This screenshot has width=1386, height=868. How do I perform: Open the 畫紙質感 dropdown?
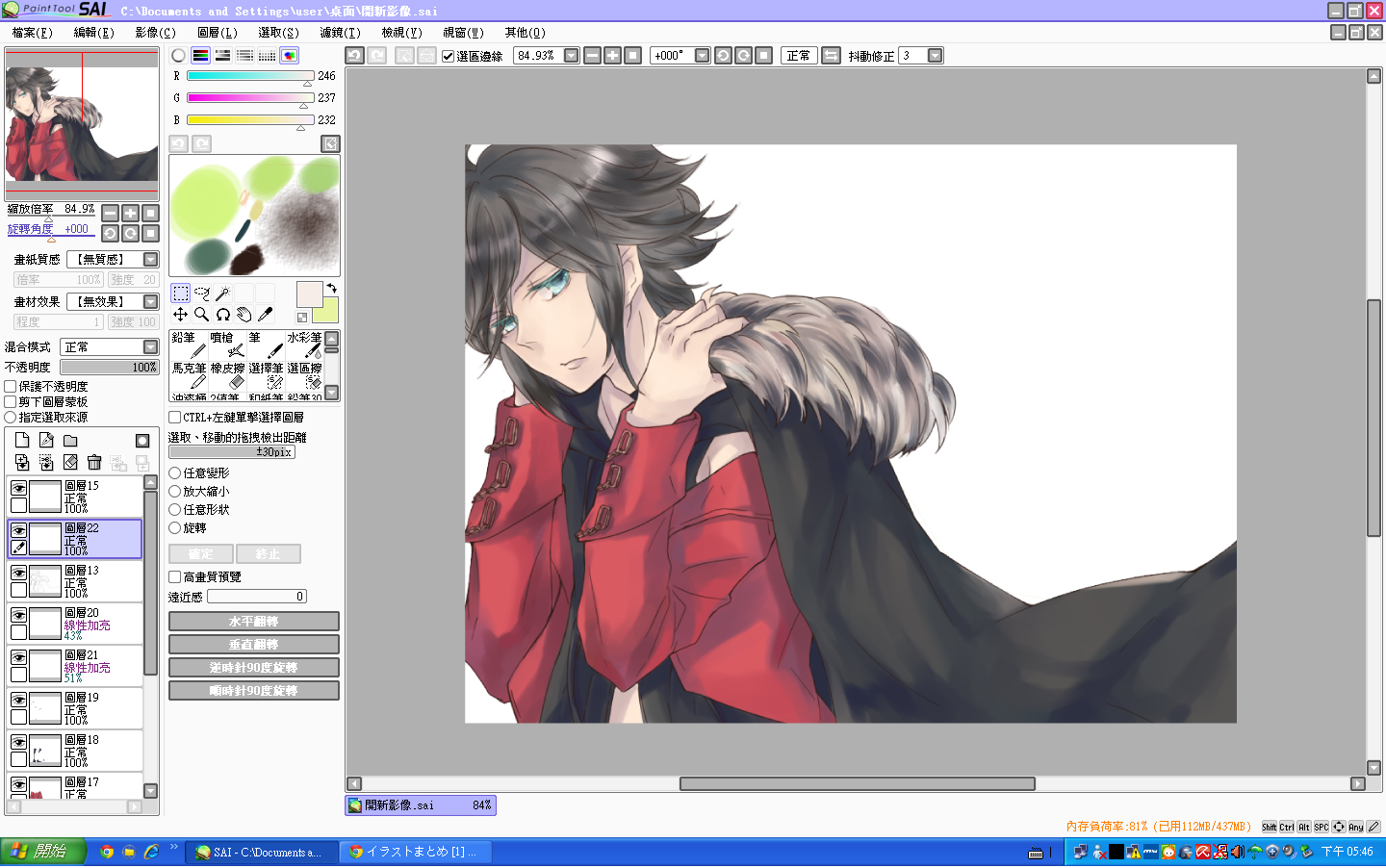click(x=150, y=260)
